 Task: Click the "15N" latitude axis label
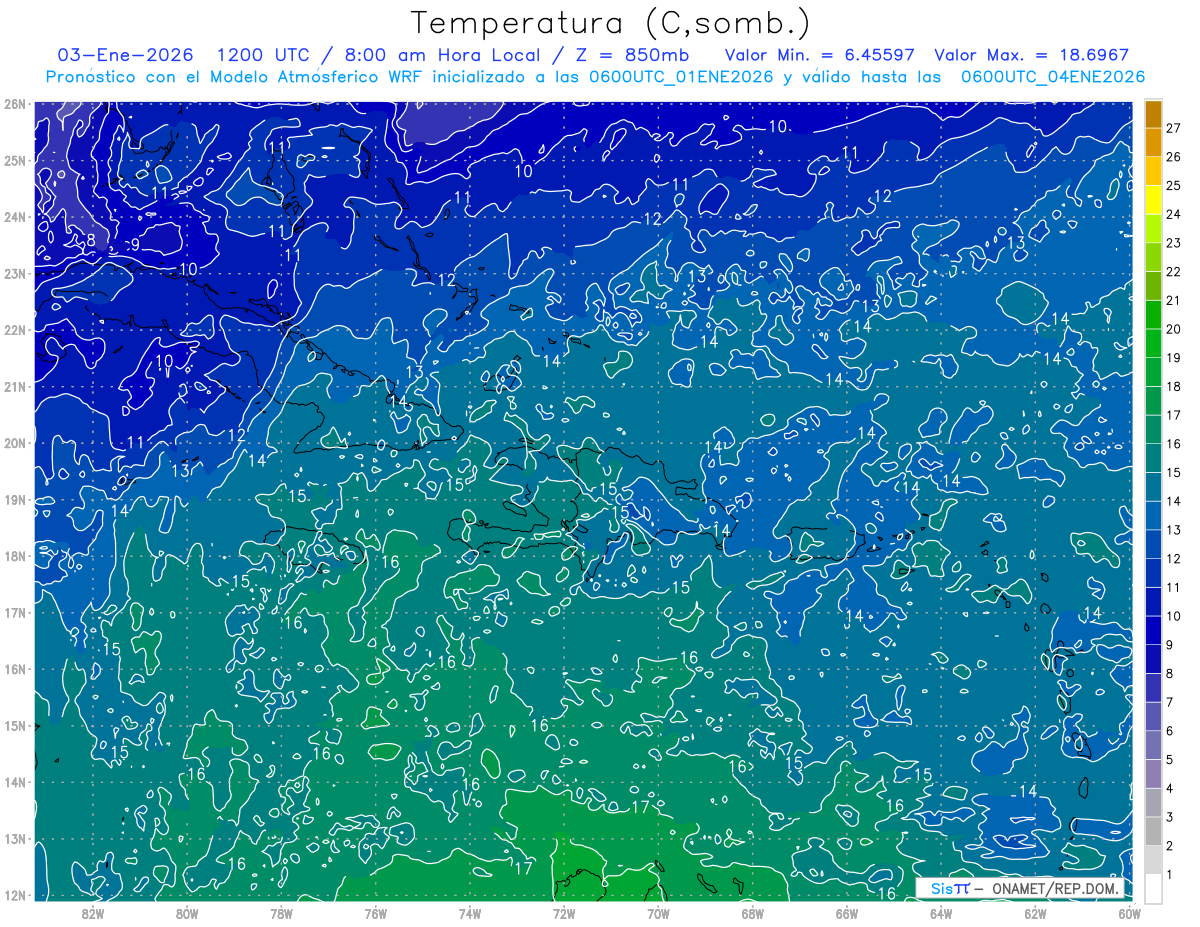[14, 725]
